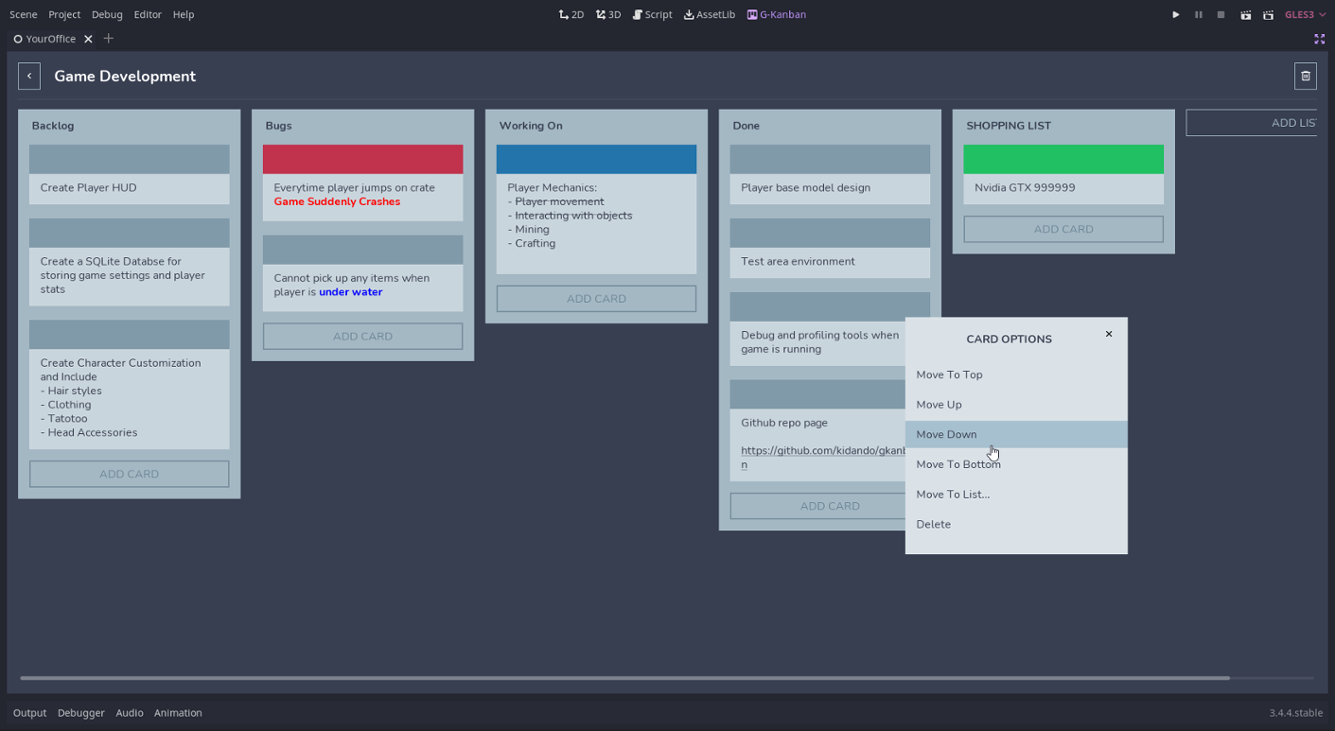Open the Script editor
The image size is (1335, 731).
pos(652,14)
